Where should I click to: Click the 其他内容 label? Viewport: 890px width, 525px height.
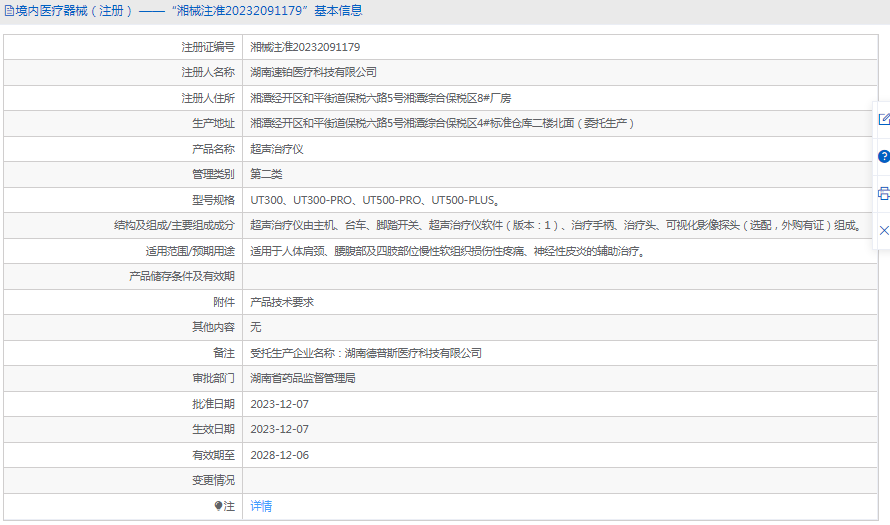[x=213, y=327]
